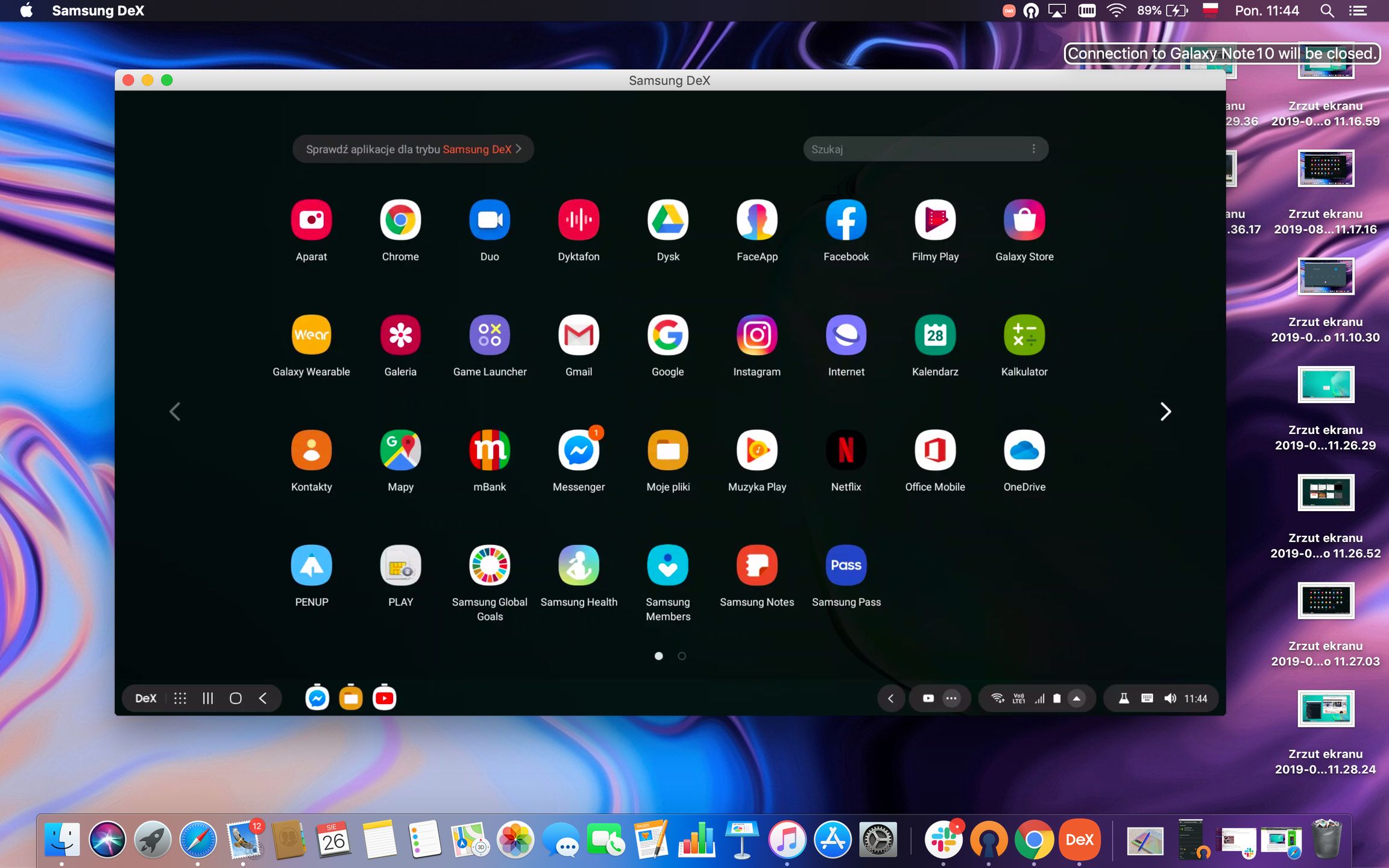Open the Instagram app
1389x868 pixels.
coord(757,335)
